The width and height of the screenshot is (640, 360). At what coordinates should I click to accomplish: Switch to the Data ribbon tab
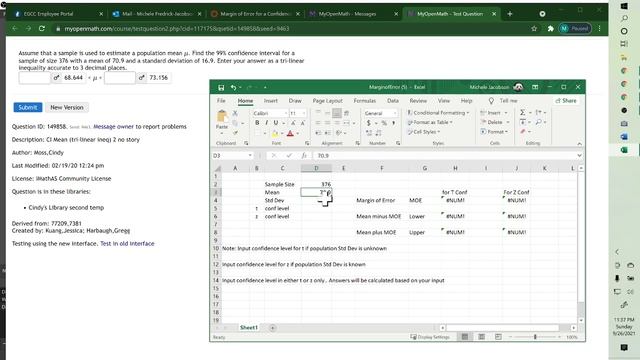pos(393,100)
